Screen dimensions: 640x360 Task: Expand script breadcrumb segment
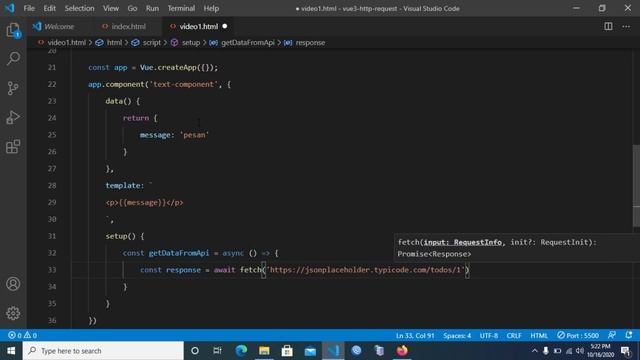[x=152, y=42]
